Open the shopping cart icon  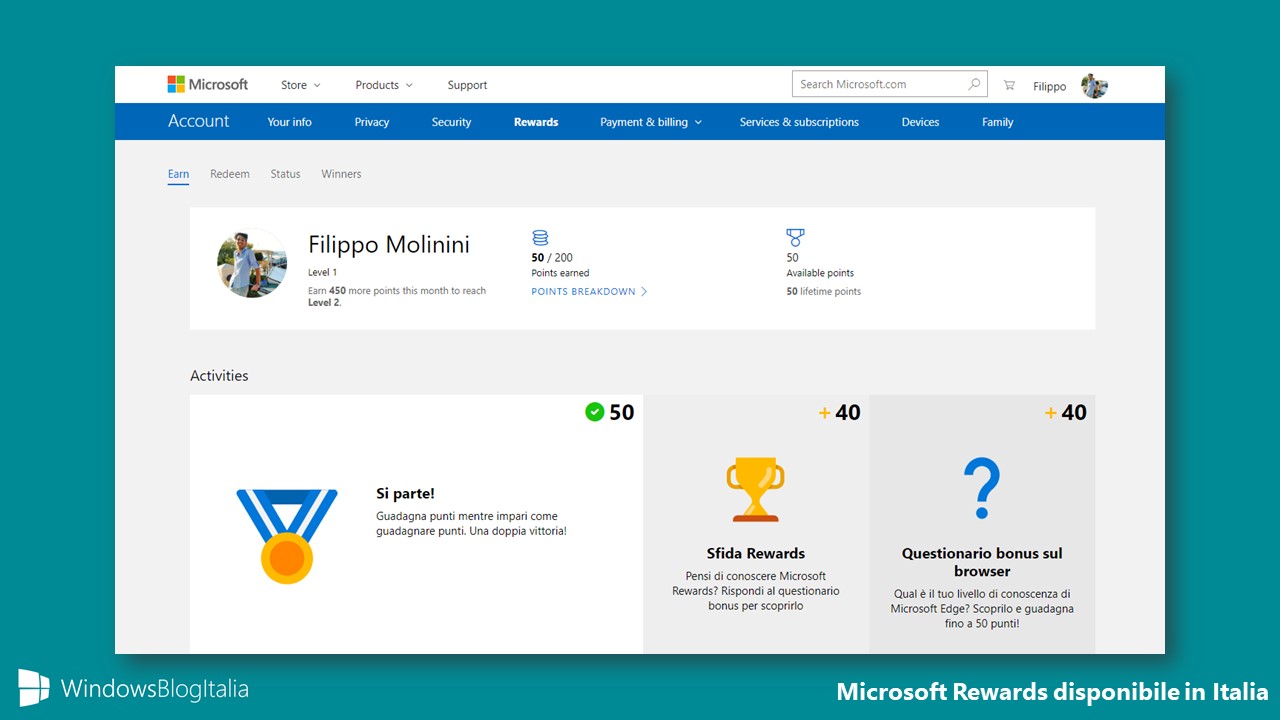point(1009,86)
